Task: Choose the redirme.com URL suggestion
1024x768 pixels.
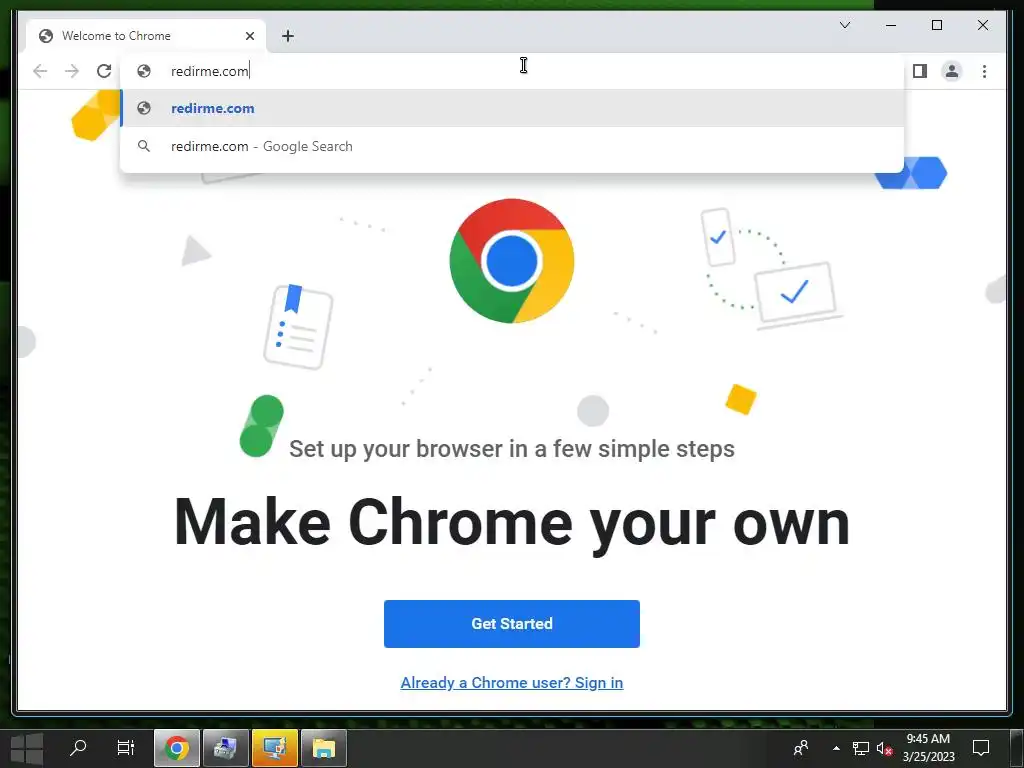Action: 512,108
